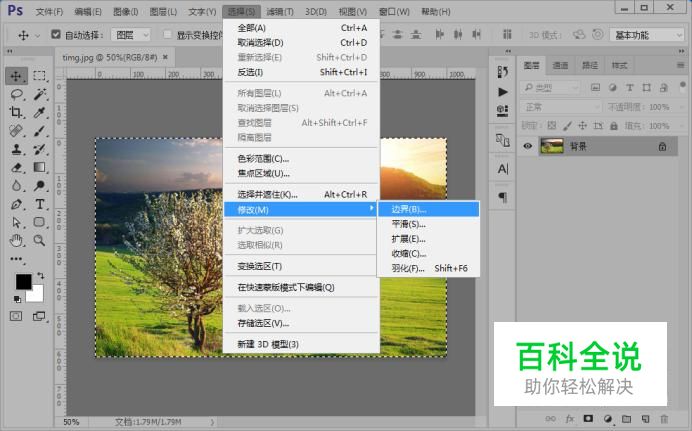Reset default foreground background colors
Screen dimensions: 692x431
pos(17,299)
